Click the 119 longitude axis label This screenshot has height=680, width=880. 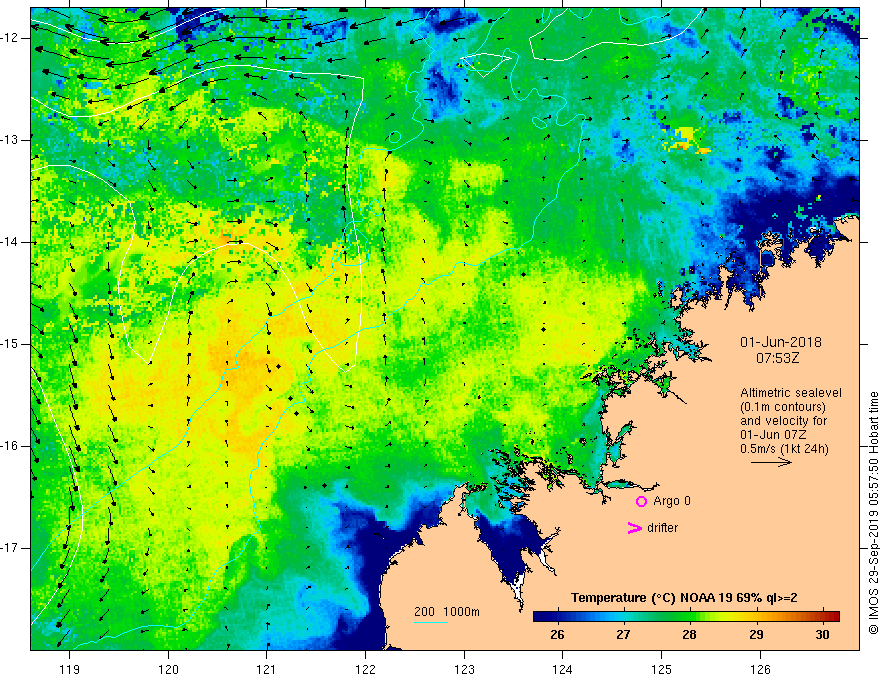click(x=70, y=669)
